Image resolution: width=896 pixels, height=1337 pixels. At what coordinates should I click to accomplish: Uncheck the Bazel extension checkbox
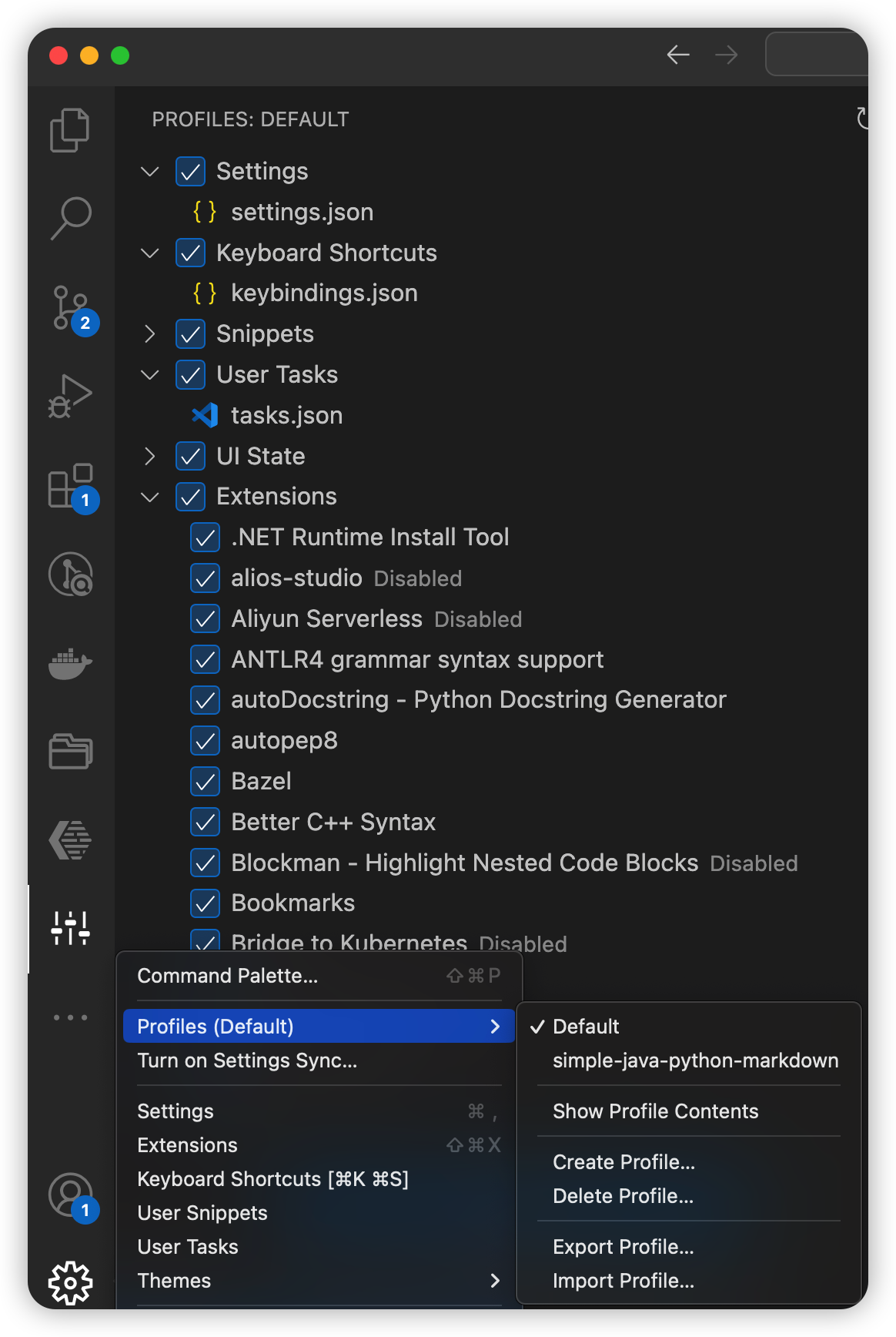(205, 782)
